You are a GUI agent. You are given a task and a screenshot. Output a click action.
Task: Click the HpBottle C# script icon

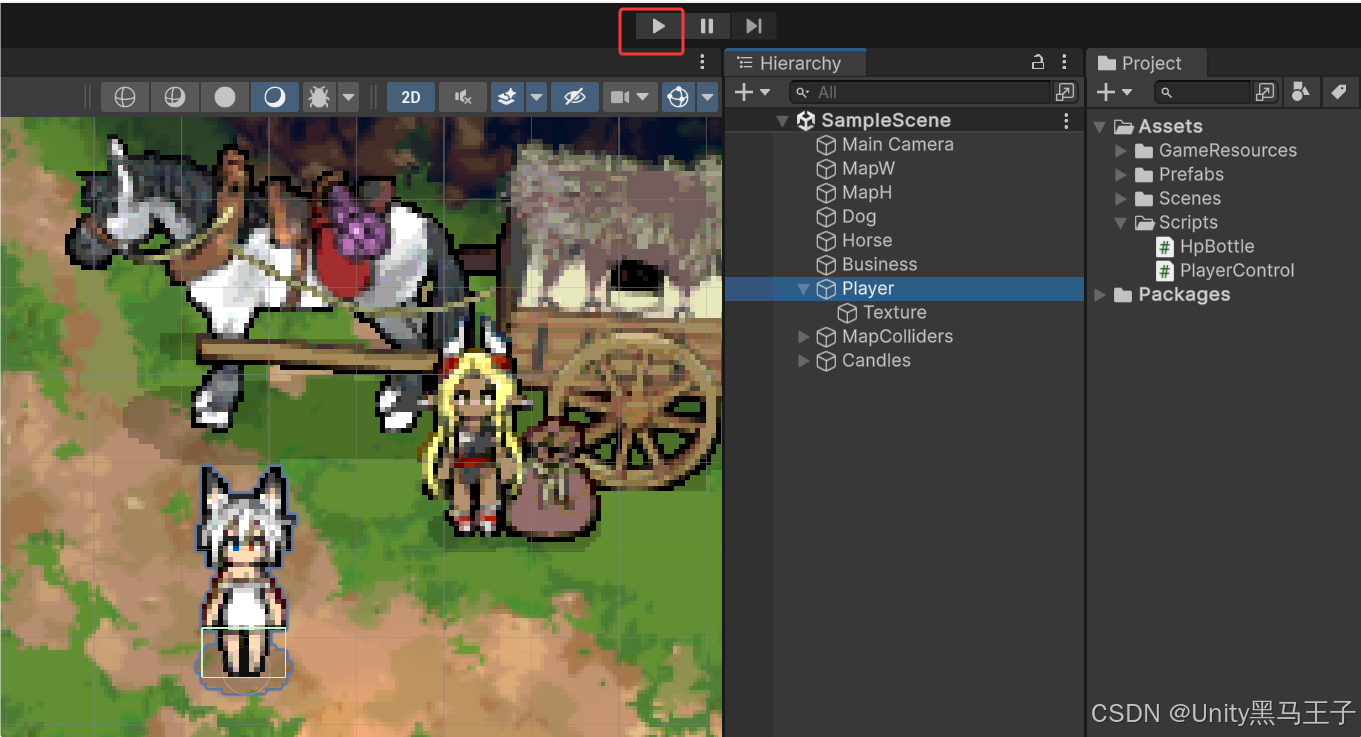click(1165, 247)
